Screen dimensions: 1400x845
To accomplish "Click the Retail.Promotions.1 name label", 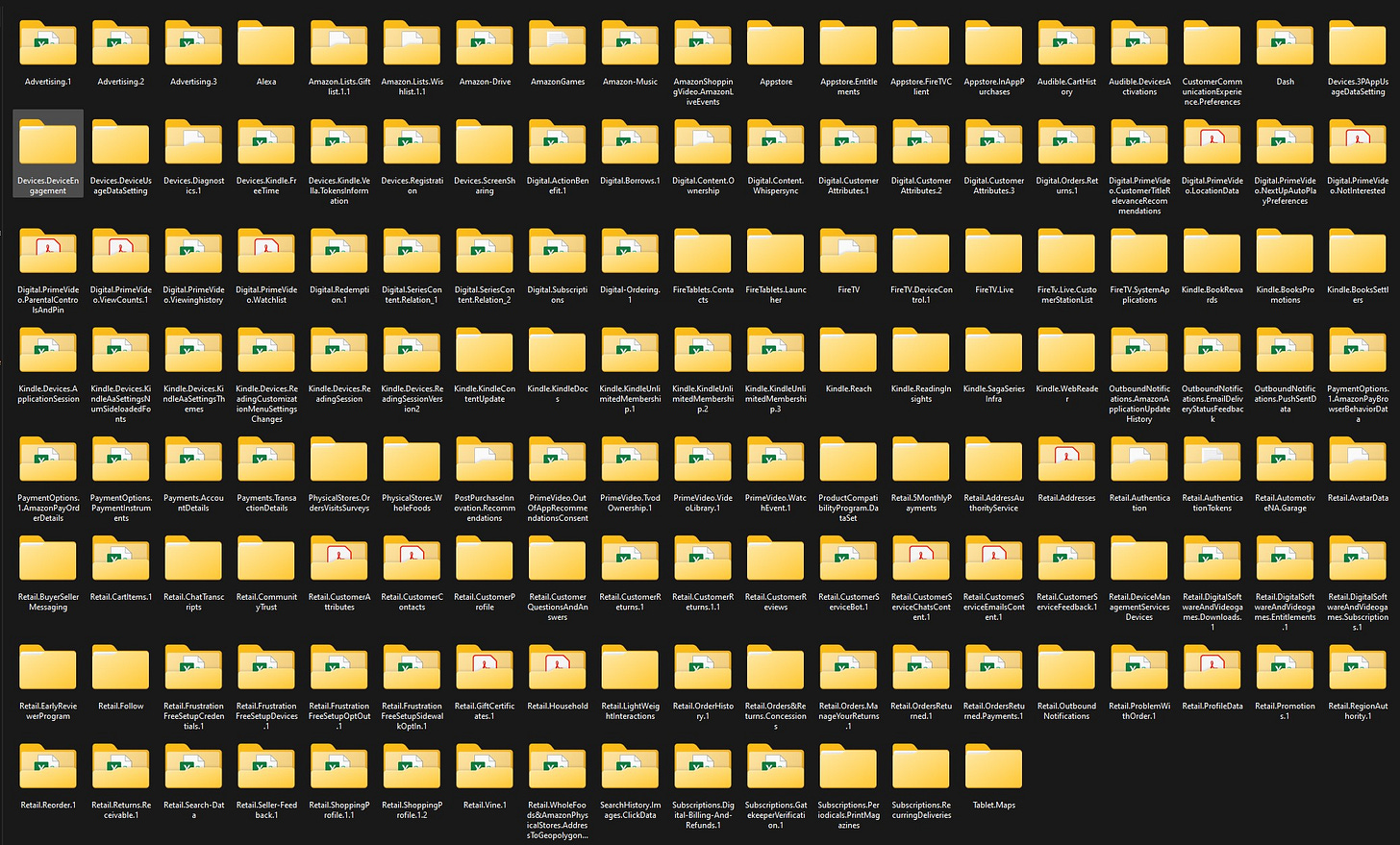I will (1285, 710).
